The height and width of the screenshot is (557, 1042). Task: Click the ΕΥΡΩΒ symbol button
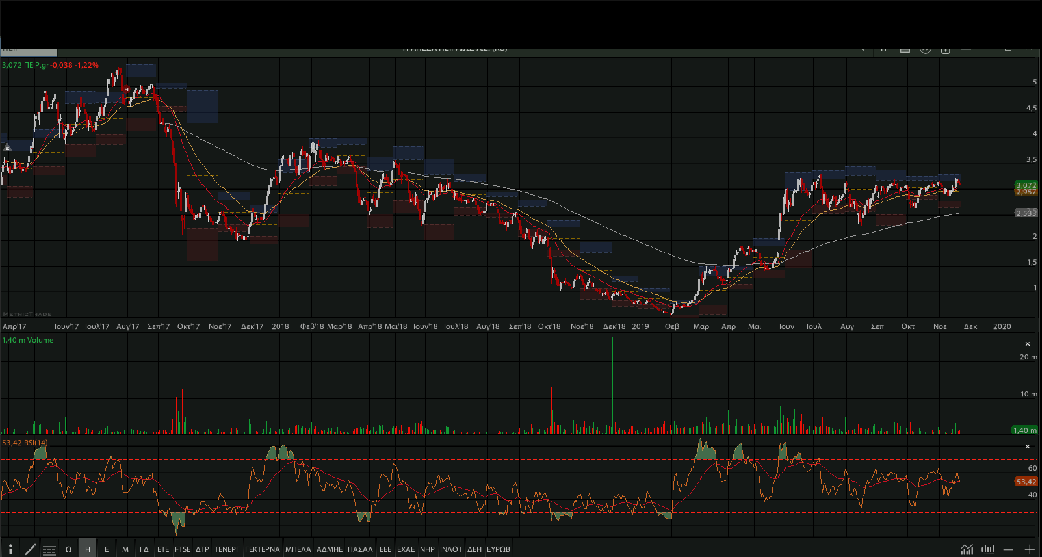(x=498, y=549)
